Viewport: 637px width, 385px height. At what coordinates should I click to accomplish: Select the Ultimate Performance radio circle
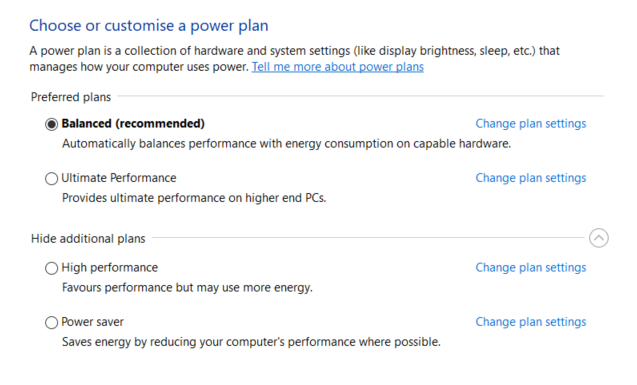pyautogui.click(x=51, y=178)
